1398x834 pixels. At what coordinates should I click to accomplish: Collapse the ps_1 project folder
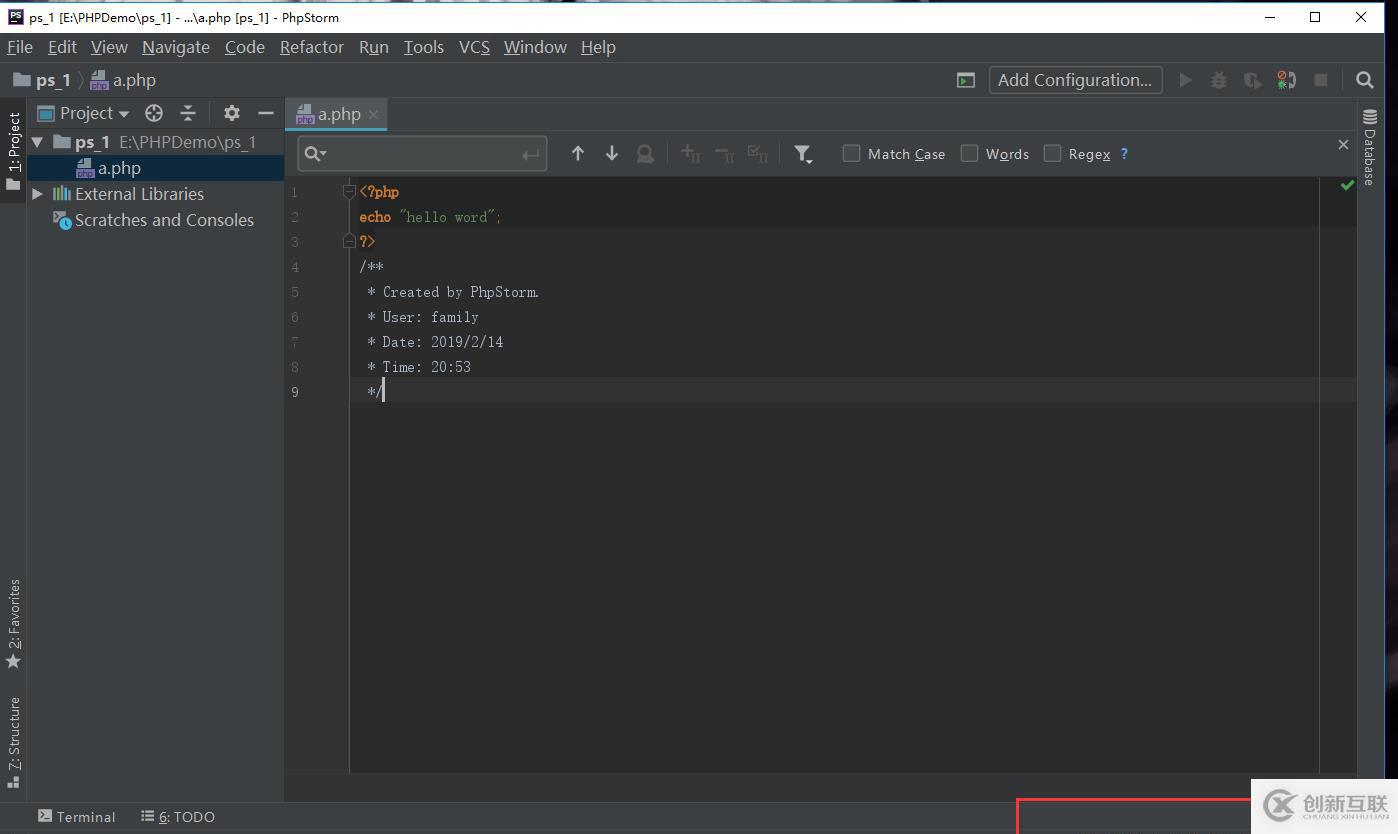[x=38, y=142]
